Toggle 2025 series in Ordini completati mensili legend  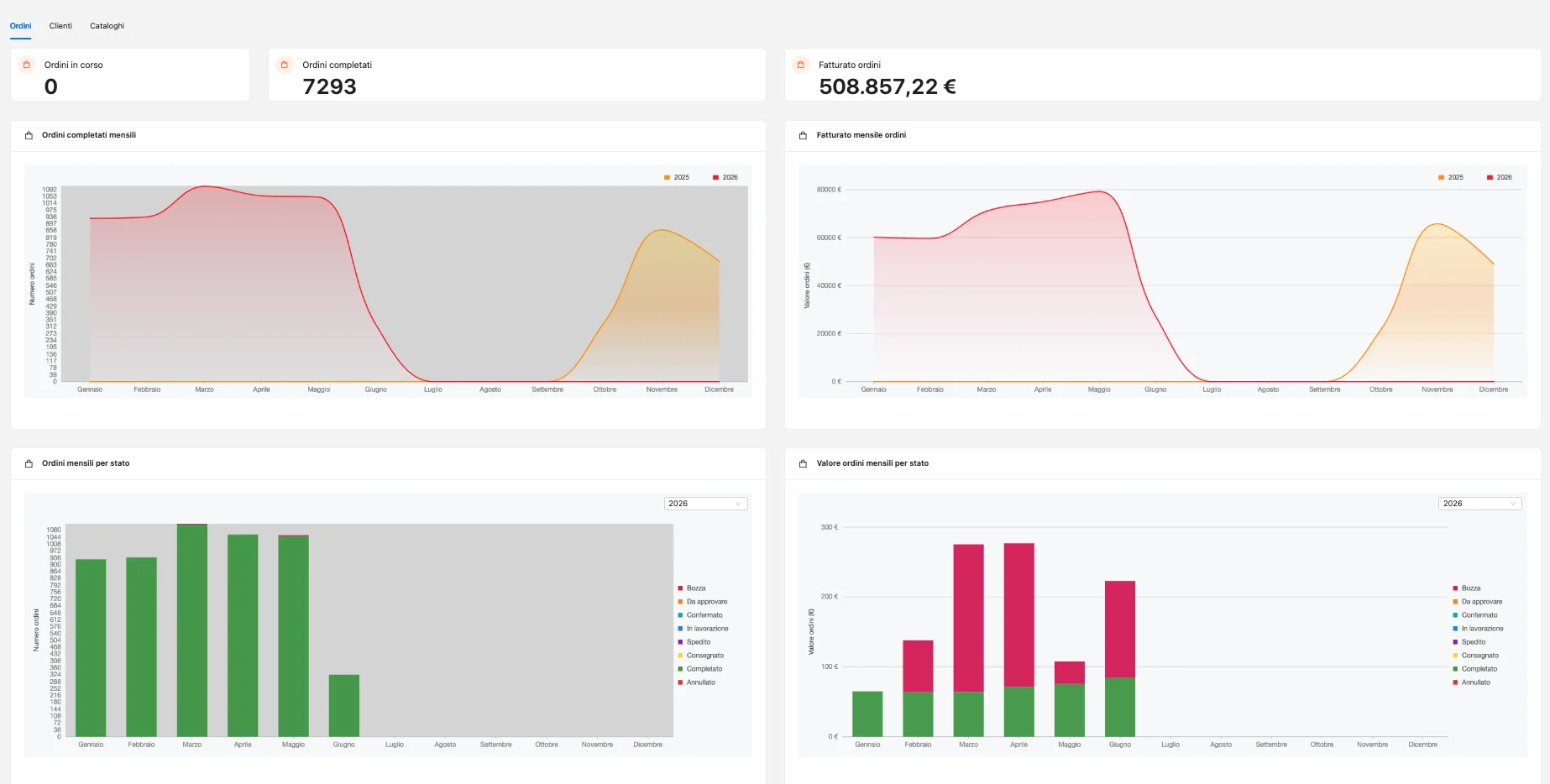coord(677,177)
